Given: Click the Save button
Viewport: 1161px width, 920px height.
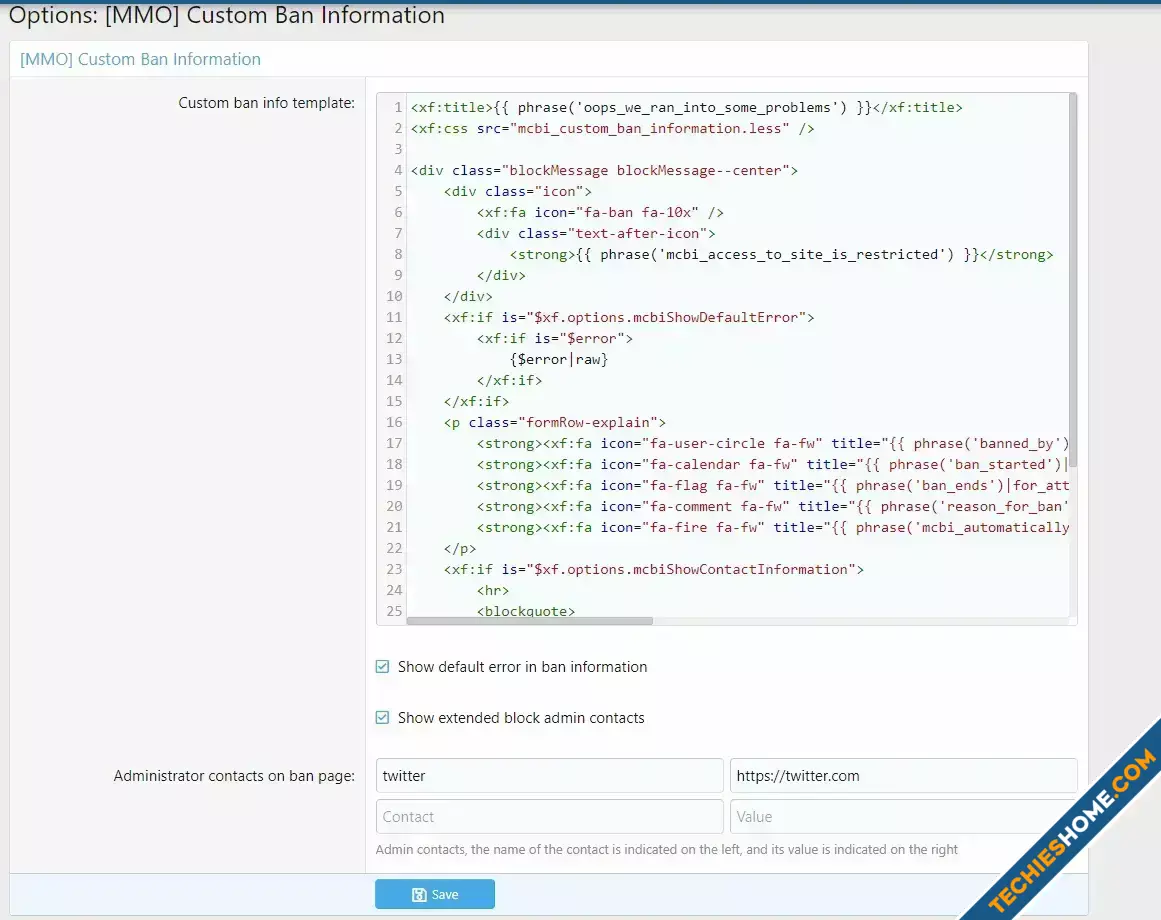Looking at the screenshot, I should click(x=435, y=894).
